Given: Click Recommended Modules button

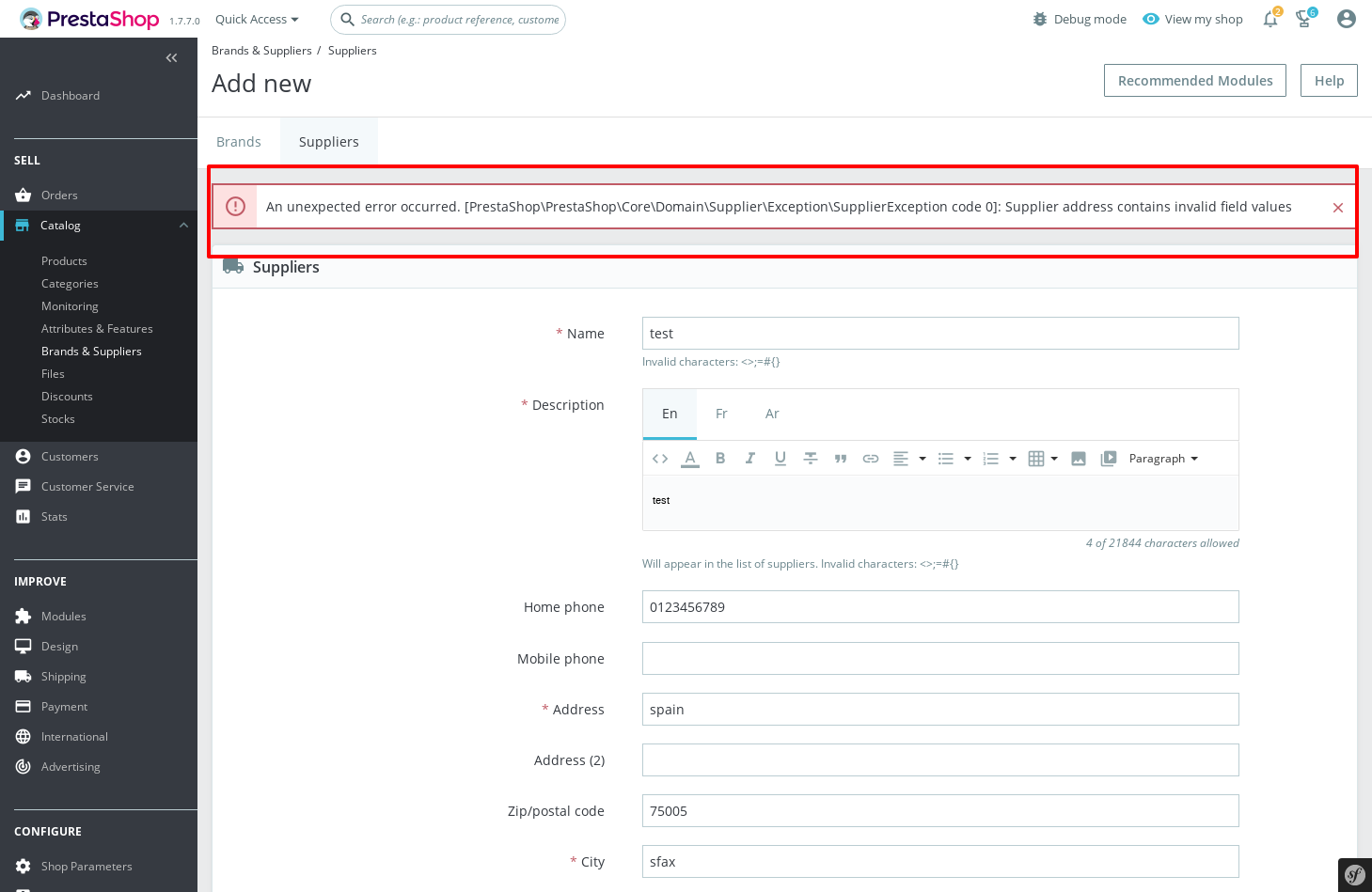Looking at the screenshot, I should point(1195,81).
